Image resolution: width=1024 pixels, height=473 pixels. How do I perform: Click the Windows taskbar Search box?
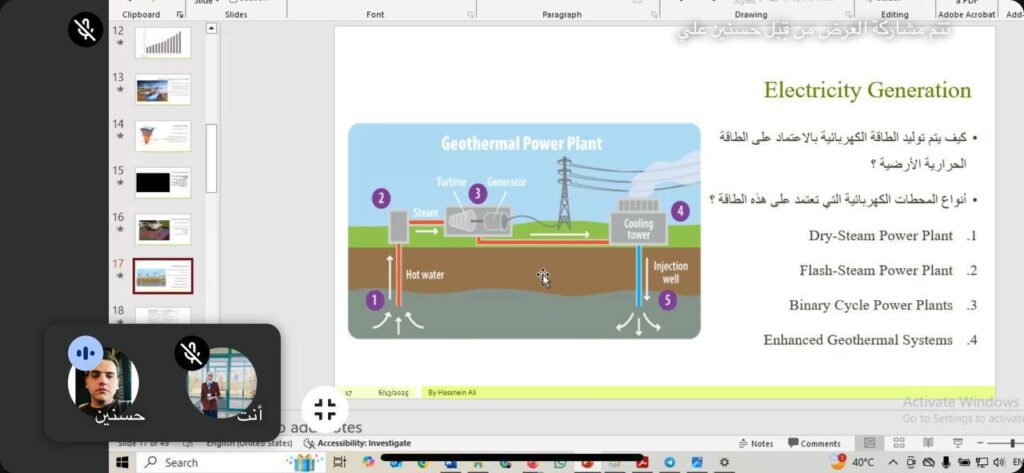coord(210,462)
